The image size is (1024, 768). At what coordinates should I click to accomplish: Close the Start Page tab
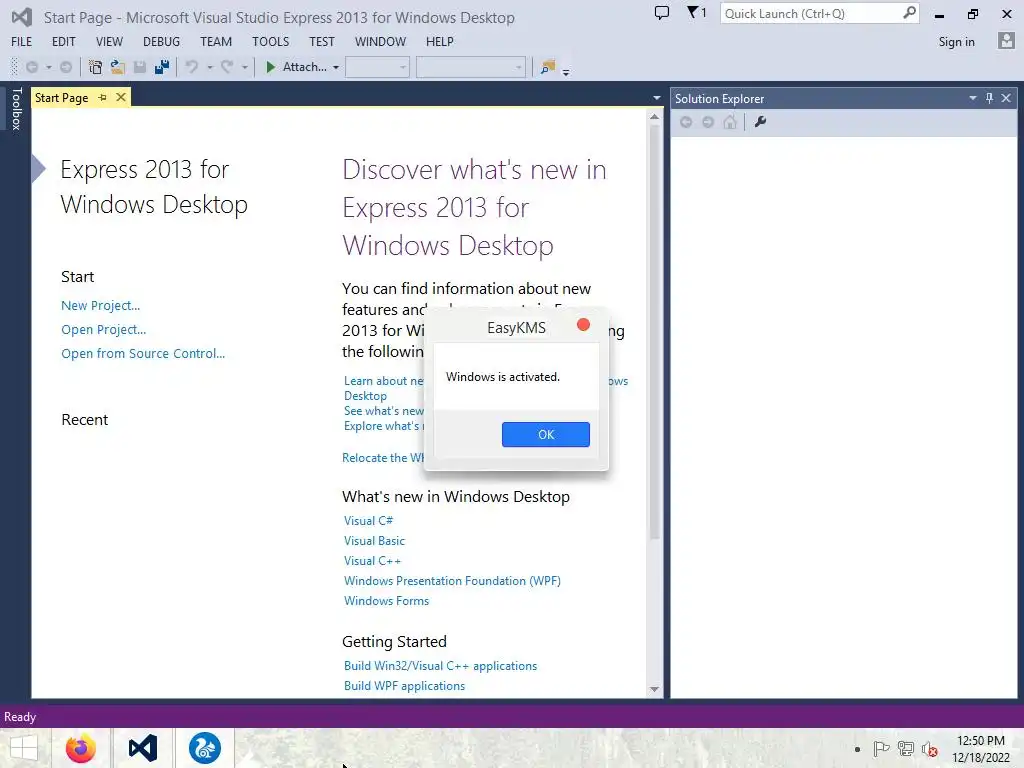coord(121,97)
